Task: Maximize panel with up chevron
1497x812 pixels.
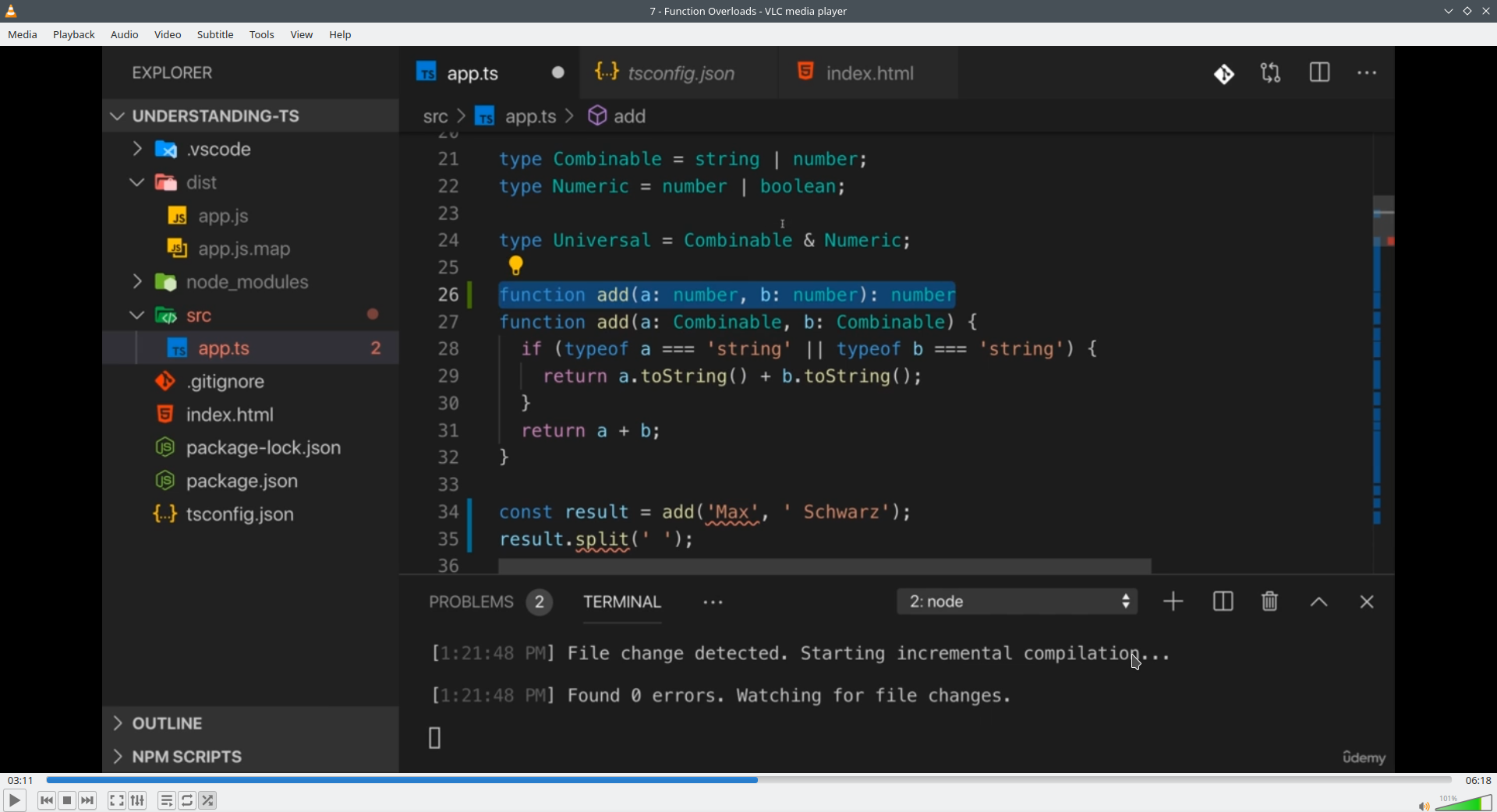Action: tap(1318, 602)
